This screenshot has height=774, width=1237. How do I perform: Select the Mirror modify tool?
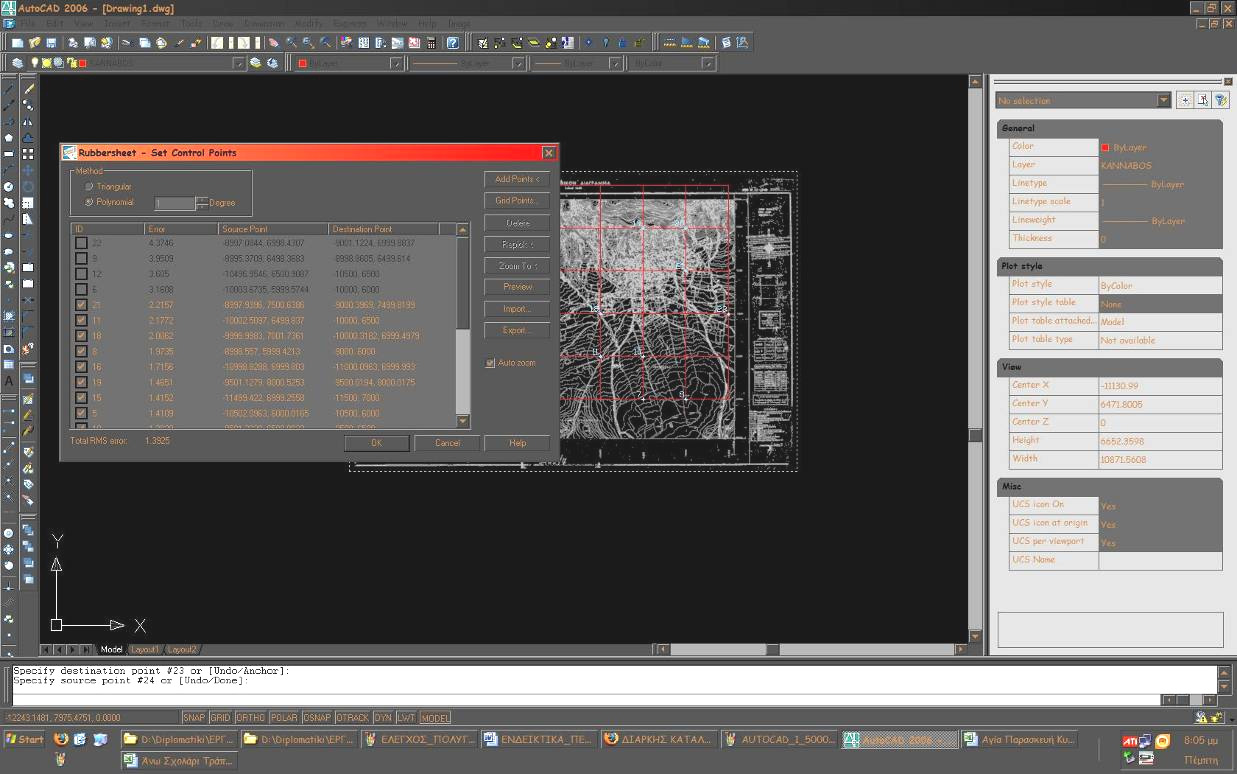point(28,121)
